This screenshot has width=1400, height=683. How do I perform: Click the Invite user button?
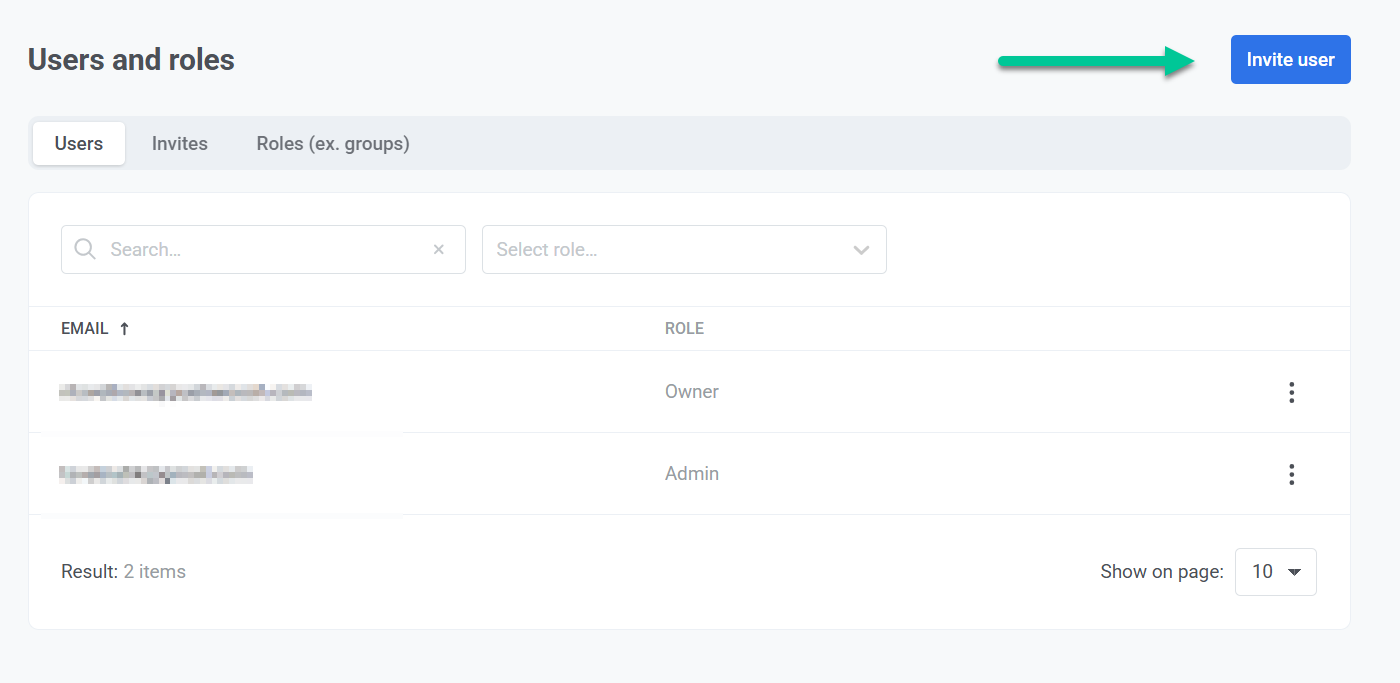1290,60
